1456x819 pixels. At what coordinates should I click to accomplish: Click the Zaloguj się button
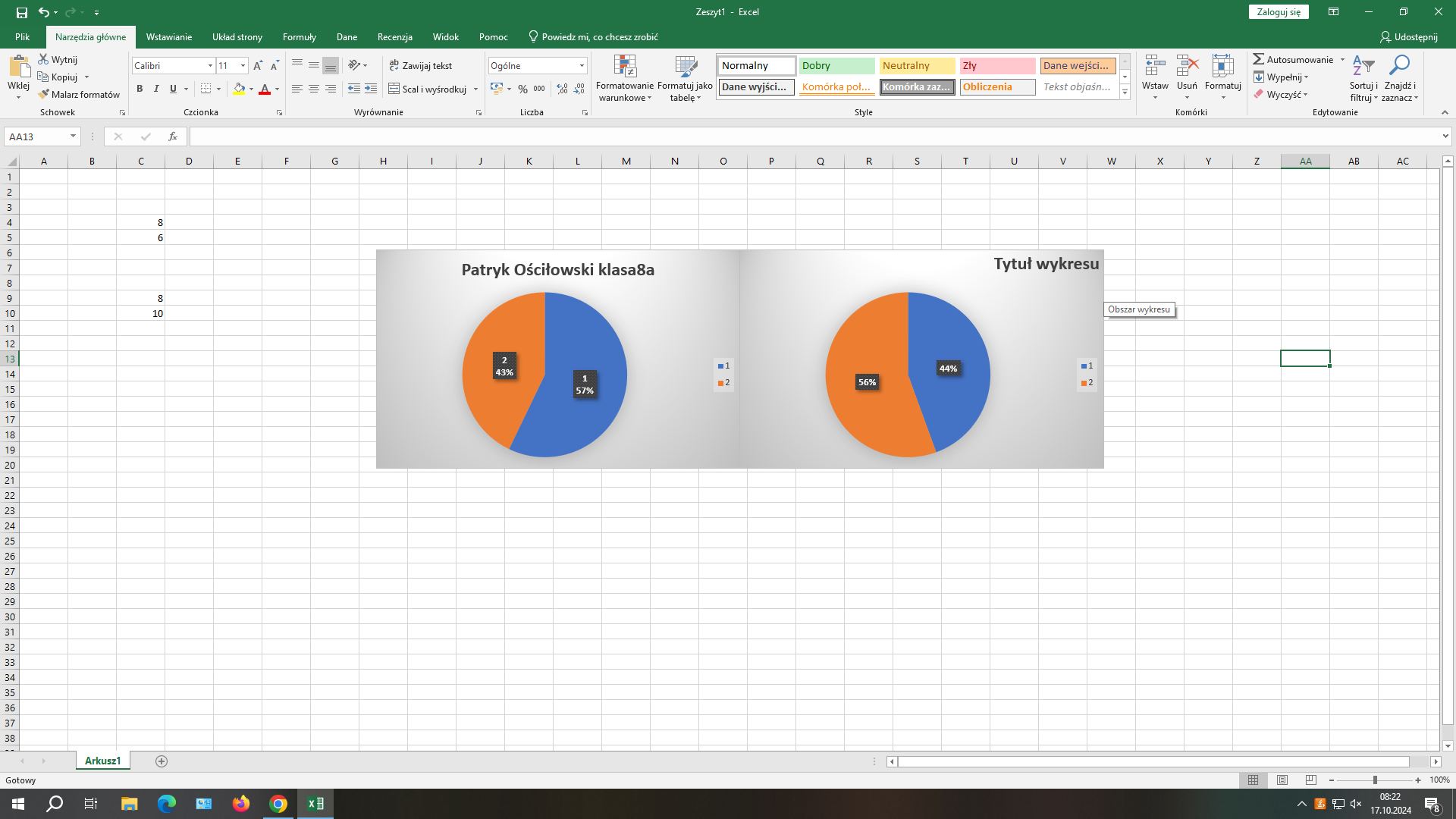point(1278,12)
